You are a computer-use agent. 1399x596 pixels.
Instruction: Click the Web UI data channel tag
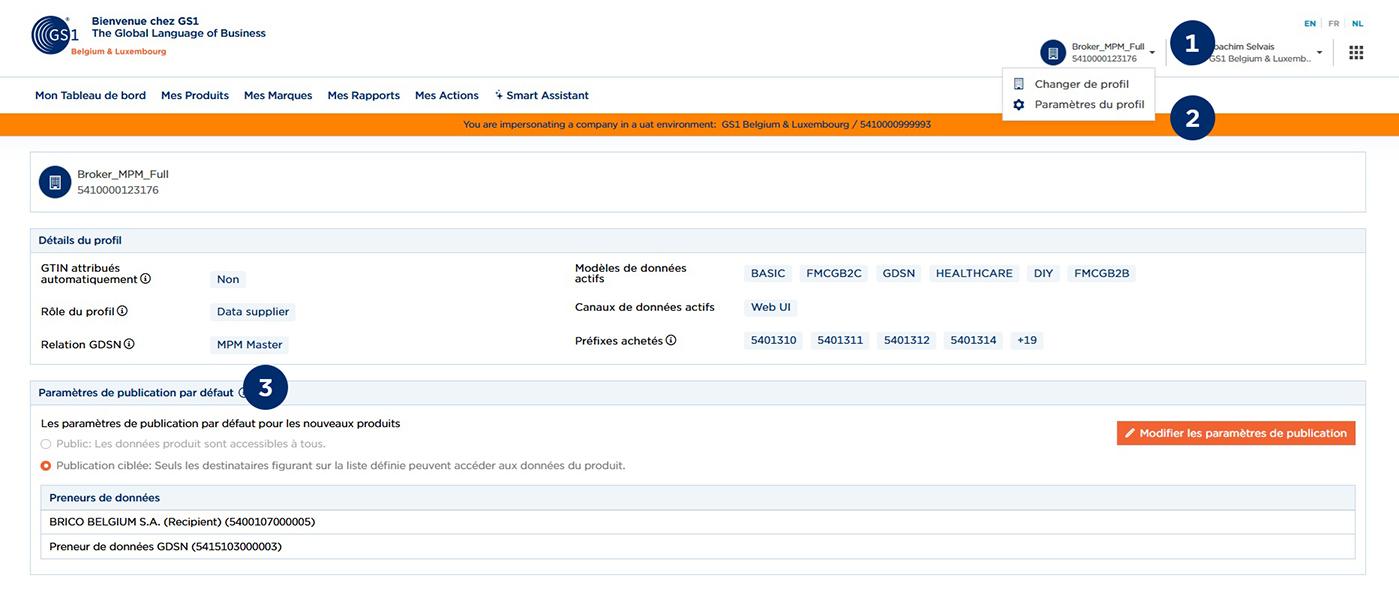[x=771, y=307]
